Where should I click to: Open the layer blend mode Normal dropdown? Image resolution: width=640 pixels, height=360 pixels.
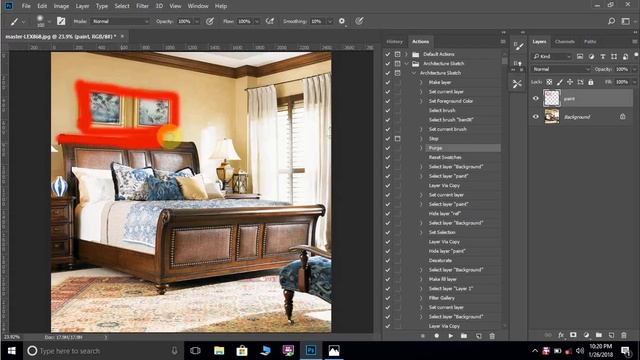click(561, 69)
